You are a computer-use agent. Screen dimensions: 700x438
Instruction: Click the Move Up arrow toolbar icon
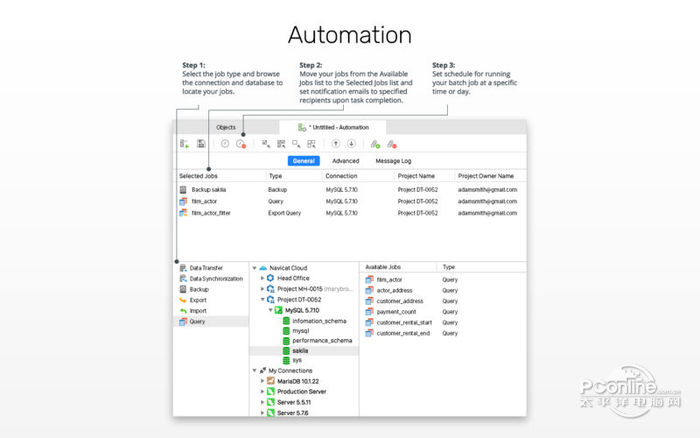pyautogui.click(x=336, y=144)
